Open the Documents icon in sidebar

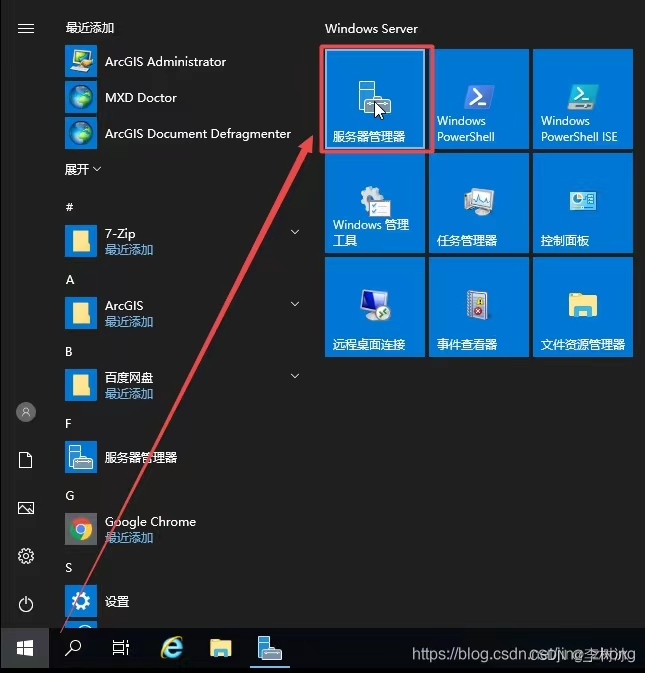click(26, 460)
